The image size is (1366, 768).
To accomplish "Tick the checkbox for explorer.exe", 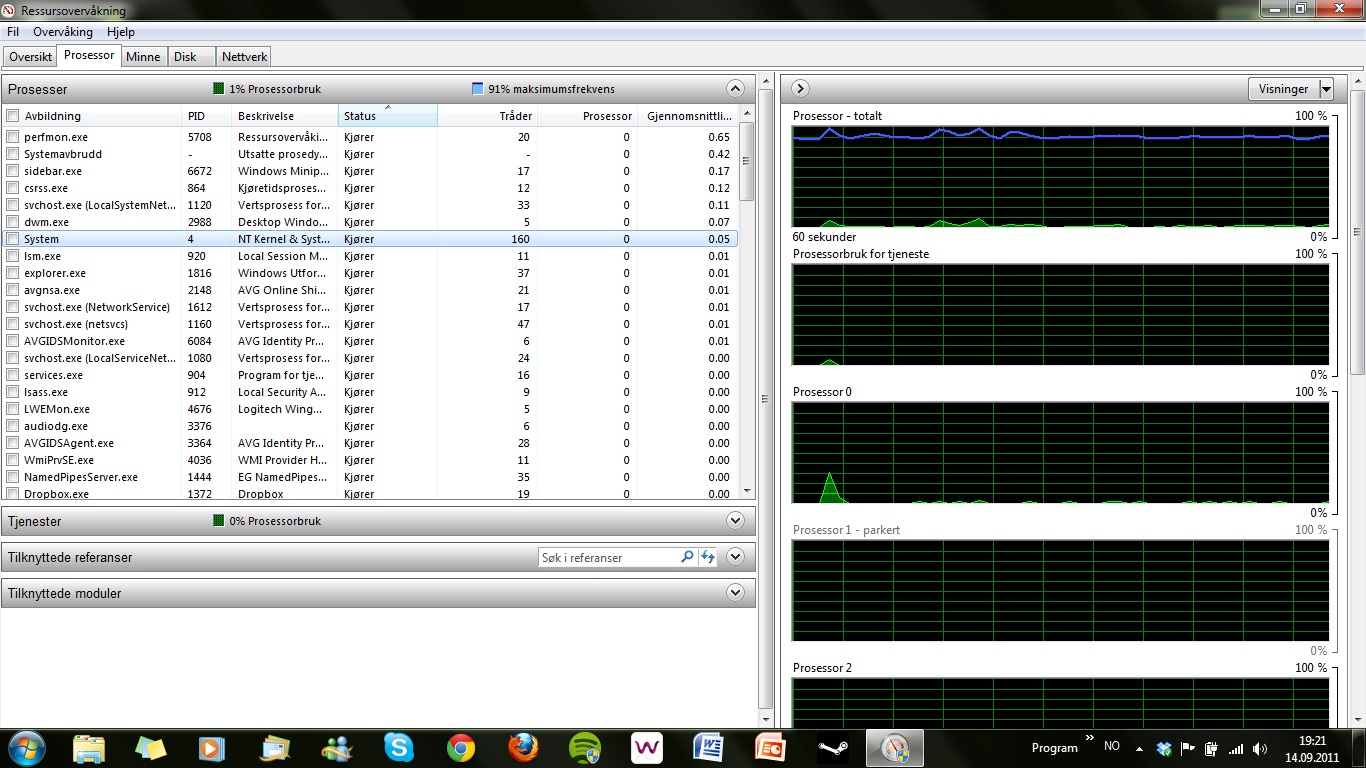I will [13, 273].
